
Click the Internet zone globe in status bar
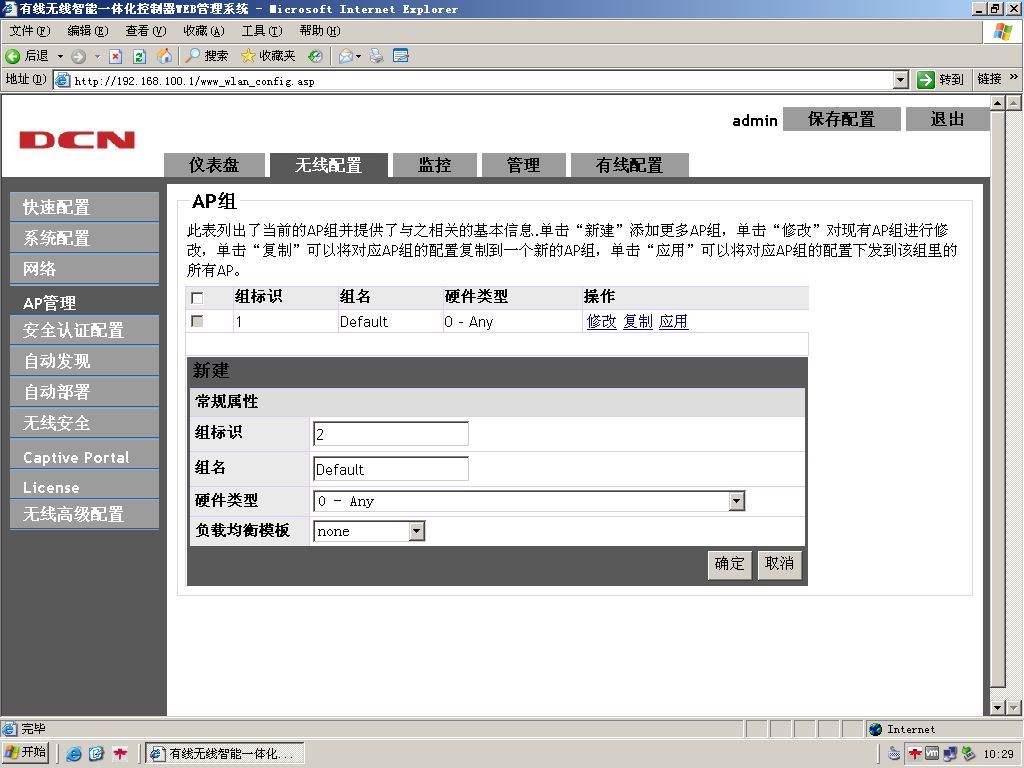point(876,729)
